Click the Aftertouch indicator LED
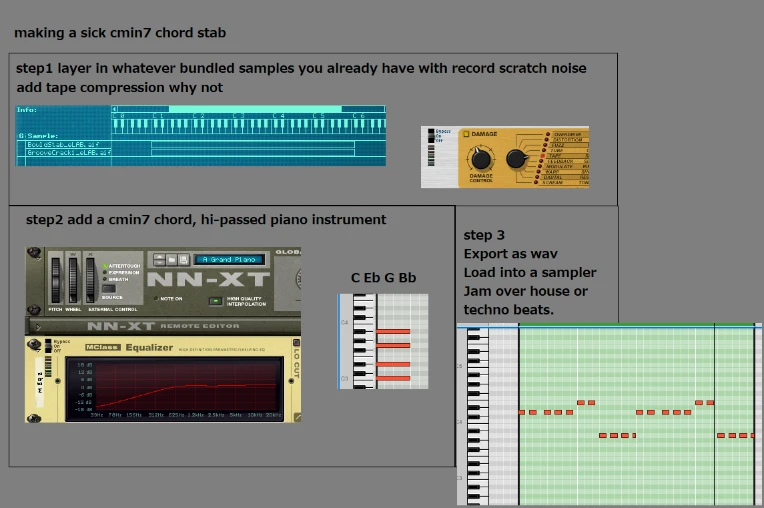Screen dimensions: 764x508 pyautogui.click(x=105, y=266)
